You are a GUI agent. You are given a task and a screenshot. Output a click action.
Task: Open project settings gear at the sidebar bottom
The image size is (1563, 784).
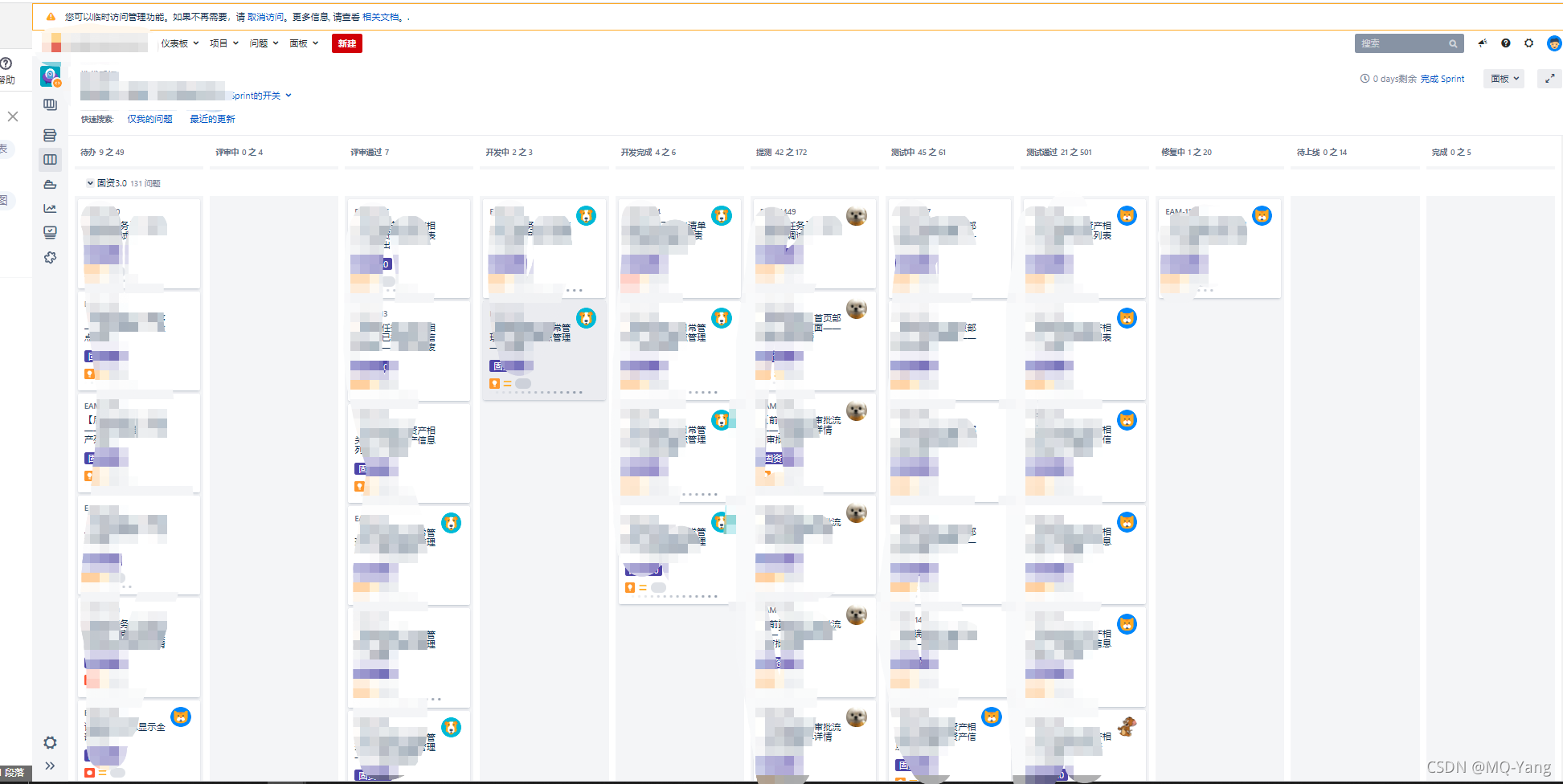pos(50,742)
